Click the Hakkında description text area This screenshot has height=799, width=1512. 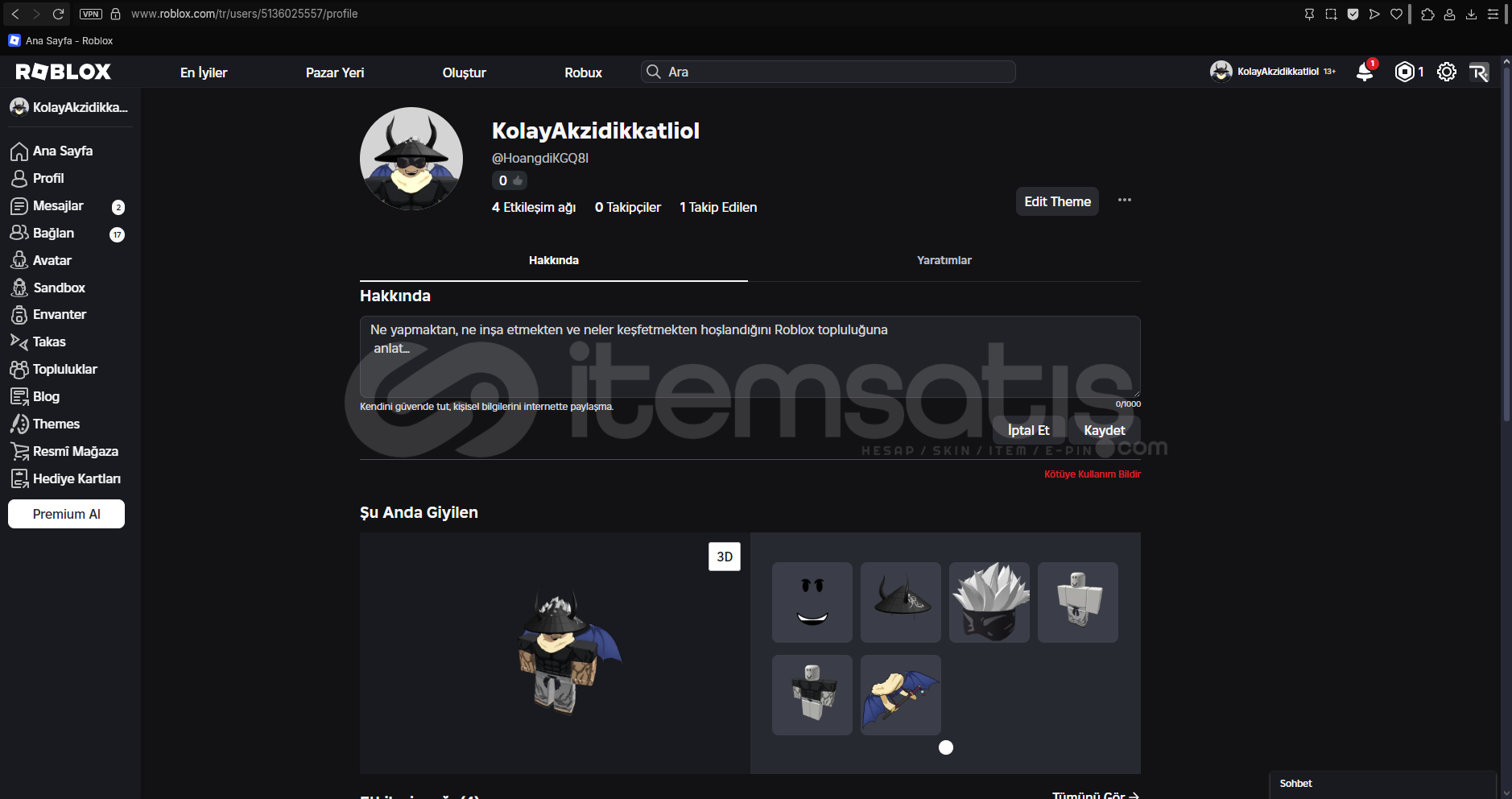750,356
